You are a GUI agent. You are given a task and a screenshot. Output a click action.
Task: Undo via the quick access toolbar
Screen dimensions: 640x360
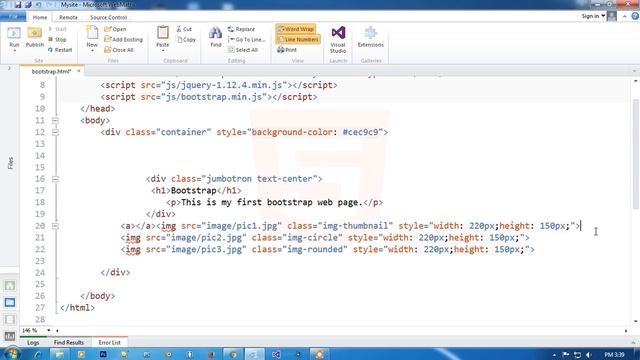[39, 5]
